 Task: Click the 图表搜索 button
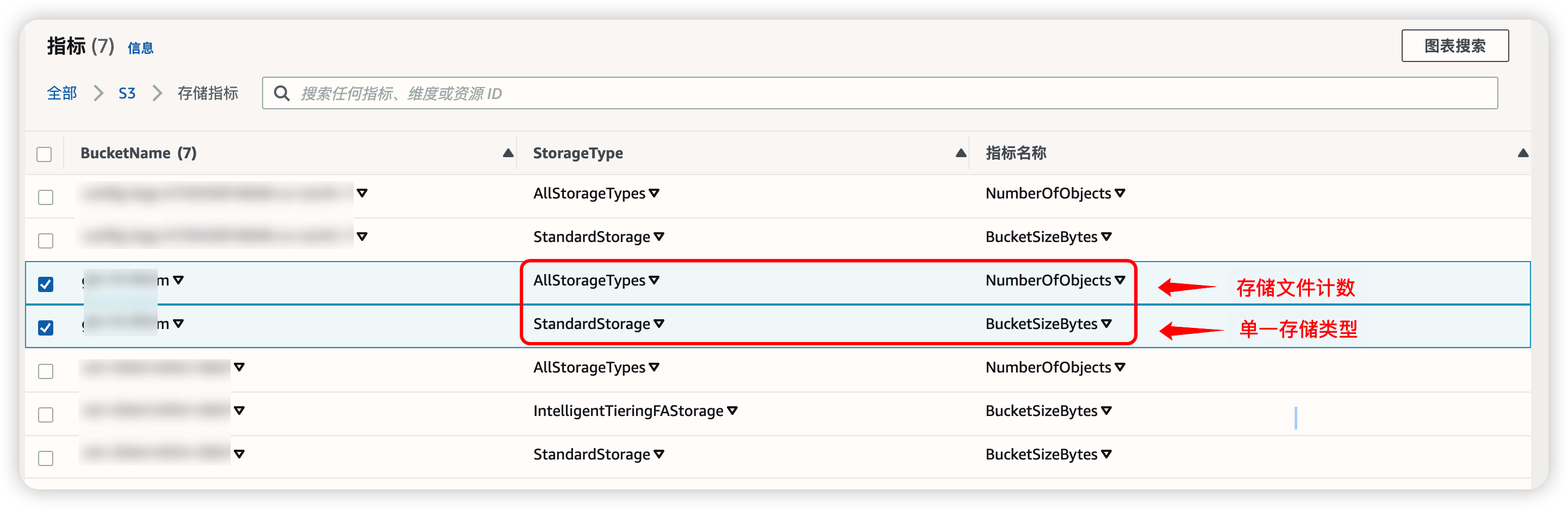1454,46
